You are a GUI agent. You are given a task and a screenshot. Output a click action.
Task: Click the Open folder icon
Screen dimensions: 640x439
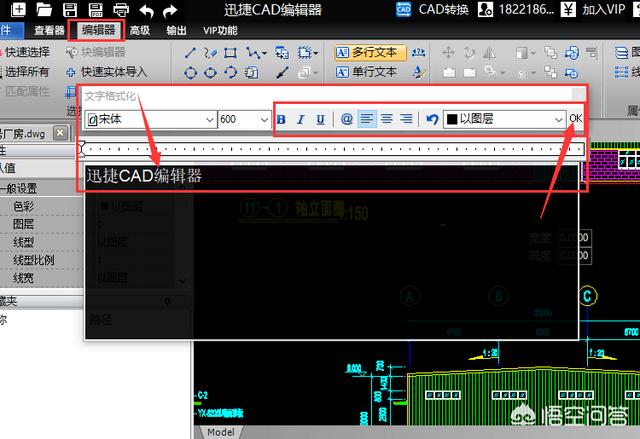(x=44, y=9)
